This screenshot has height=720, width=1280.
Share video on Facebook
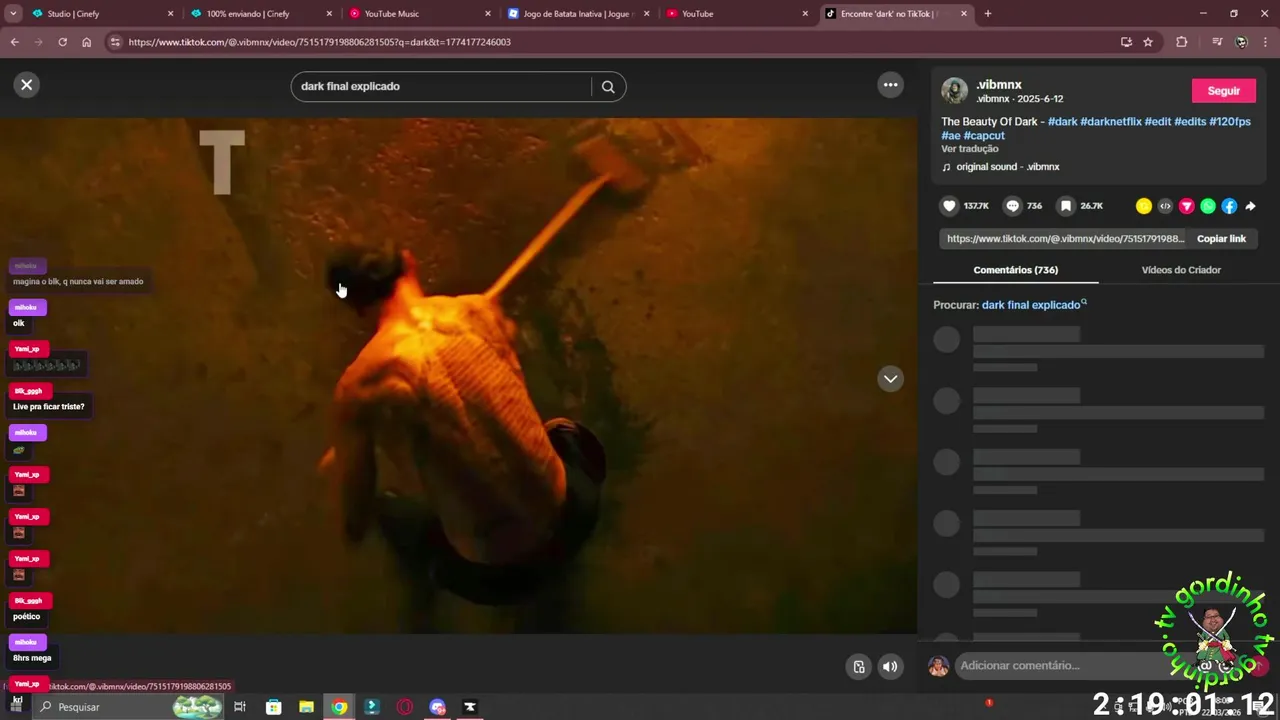point(1229,206)
